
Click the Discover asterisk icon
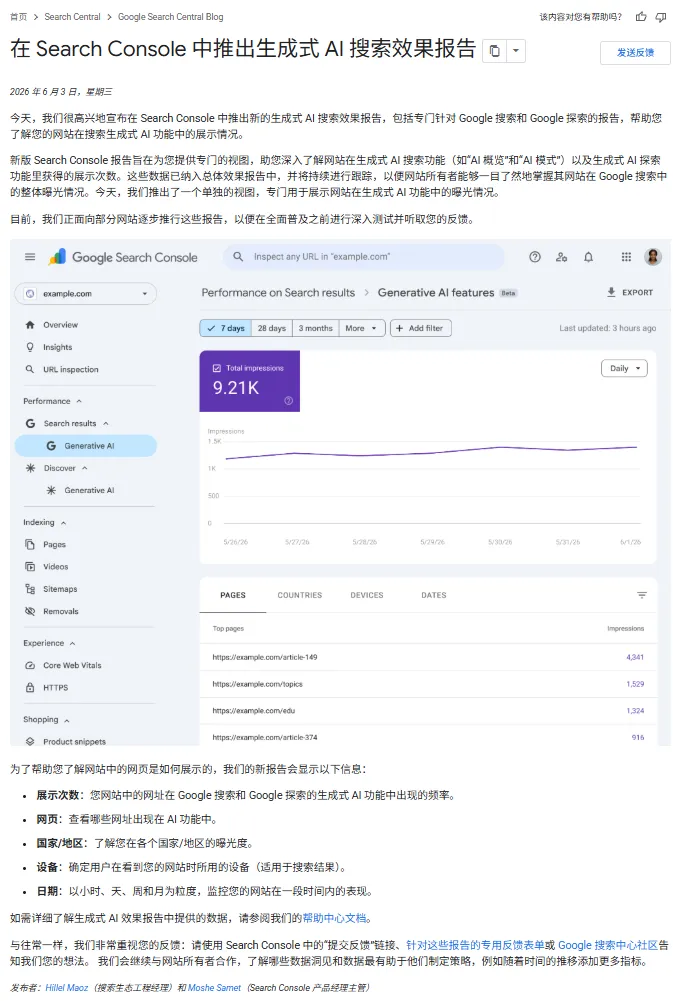(30, 469)
